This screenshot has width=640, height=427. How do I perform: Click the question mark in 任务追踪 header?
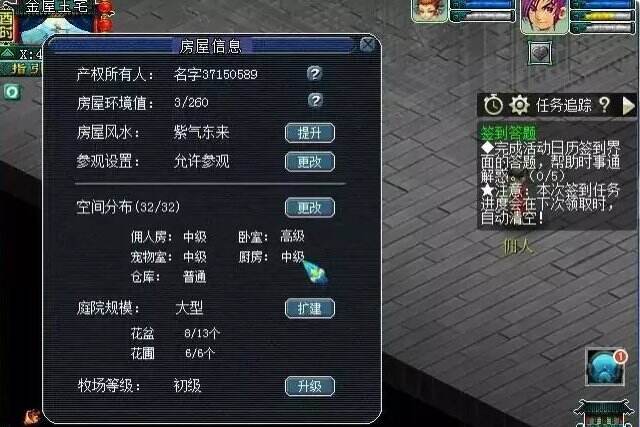604,105
